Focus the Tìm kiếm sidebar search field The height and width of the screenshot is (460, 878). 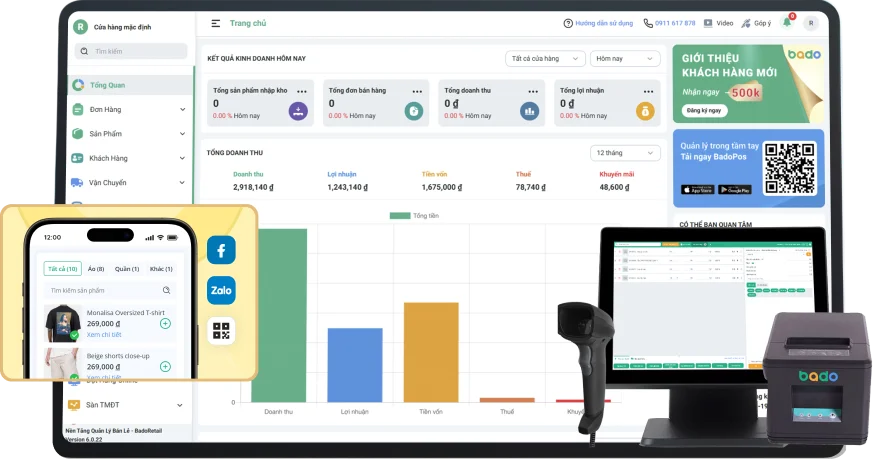tap(131, 51)
